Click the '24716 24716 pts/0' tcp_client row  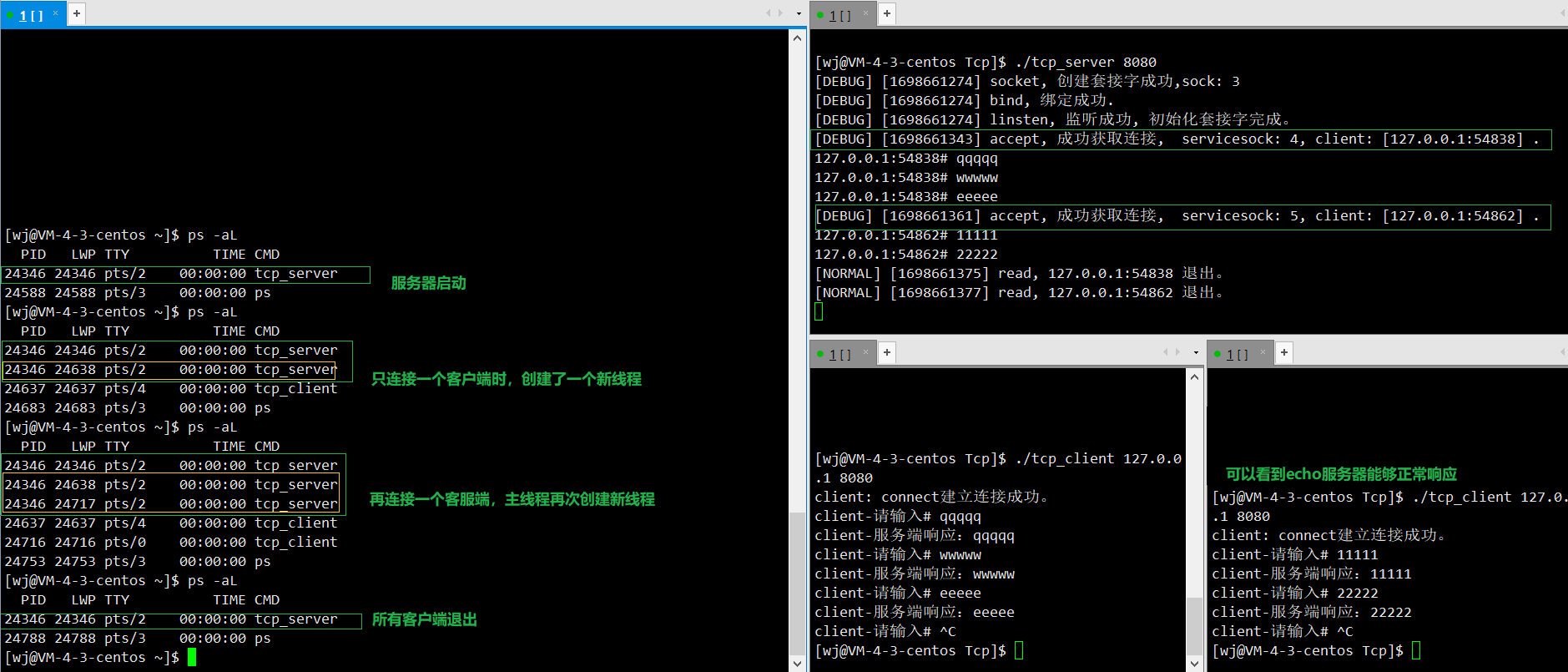tap(171, 542)
